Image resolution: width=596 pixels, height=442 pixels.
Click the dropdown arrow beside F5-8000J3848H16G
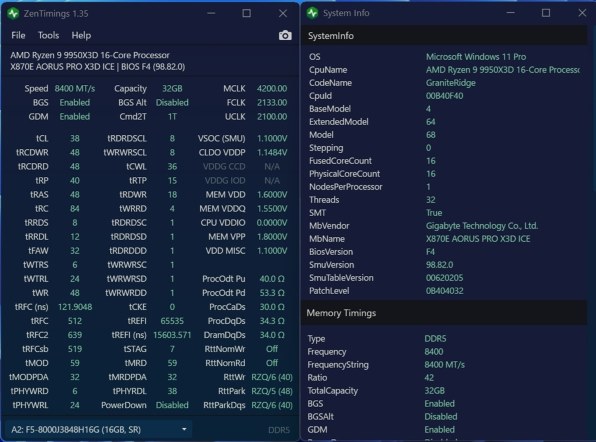tap(184, 429)
